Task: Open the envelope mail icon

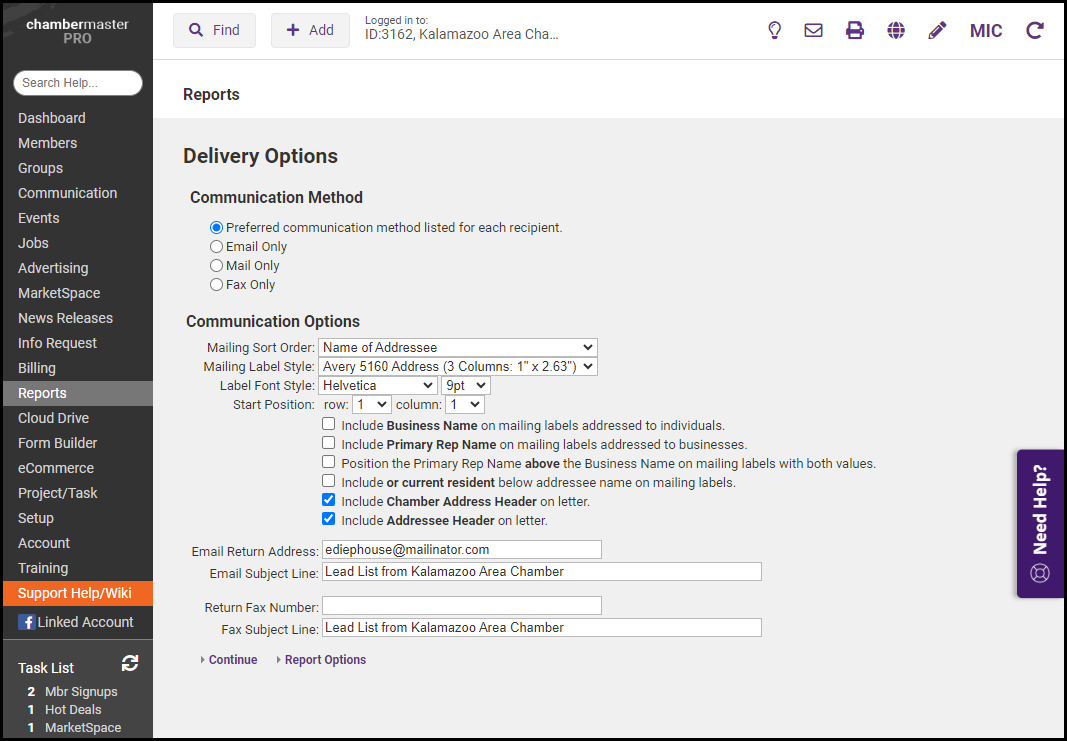Action: (x=814, y=30)
